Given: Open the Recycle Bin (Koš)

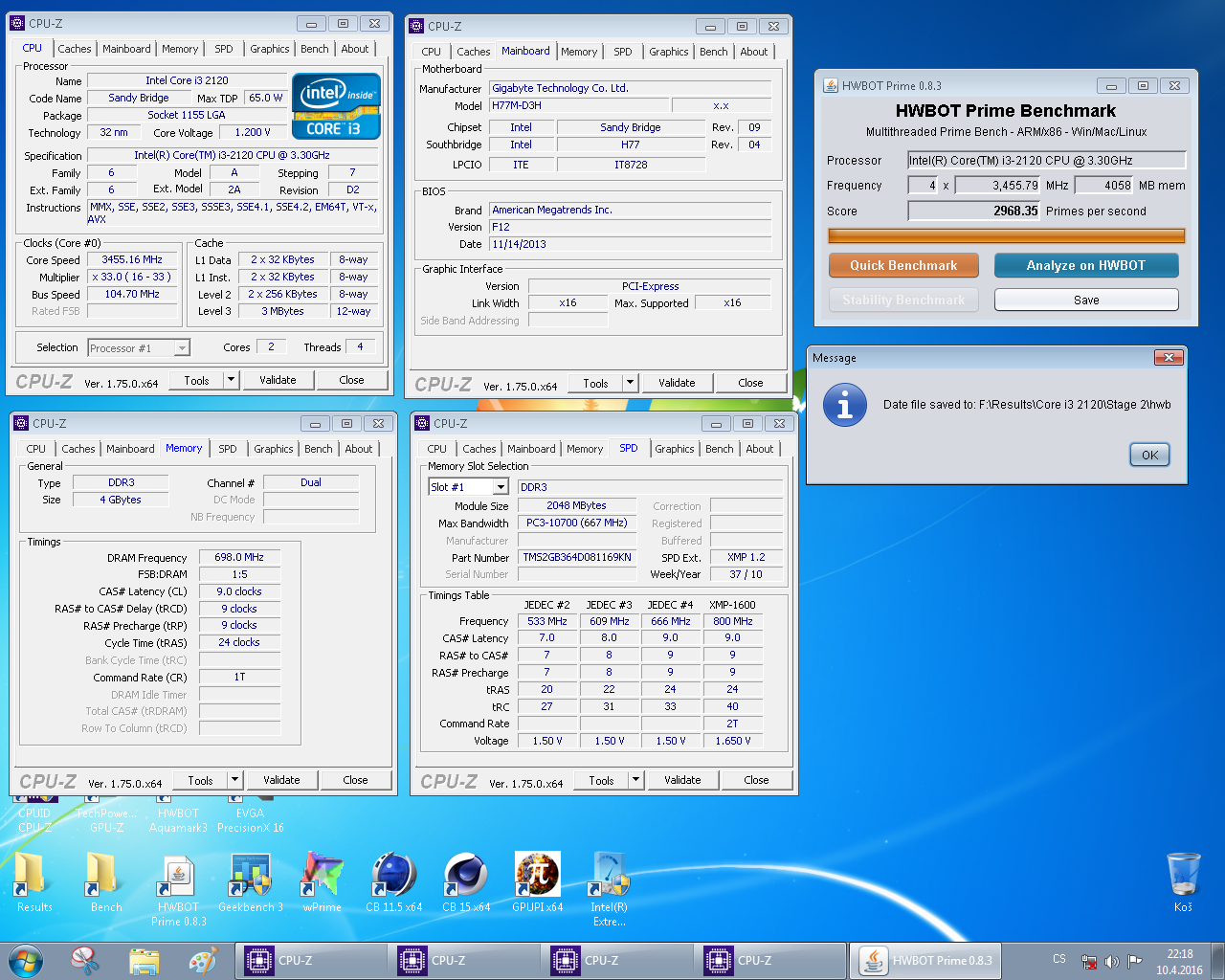Looking at the screenshot, I should pyautogui.click(x=1183, y=882).
